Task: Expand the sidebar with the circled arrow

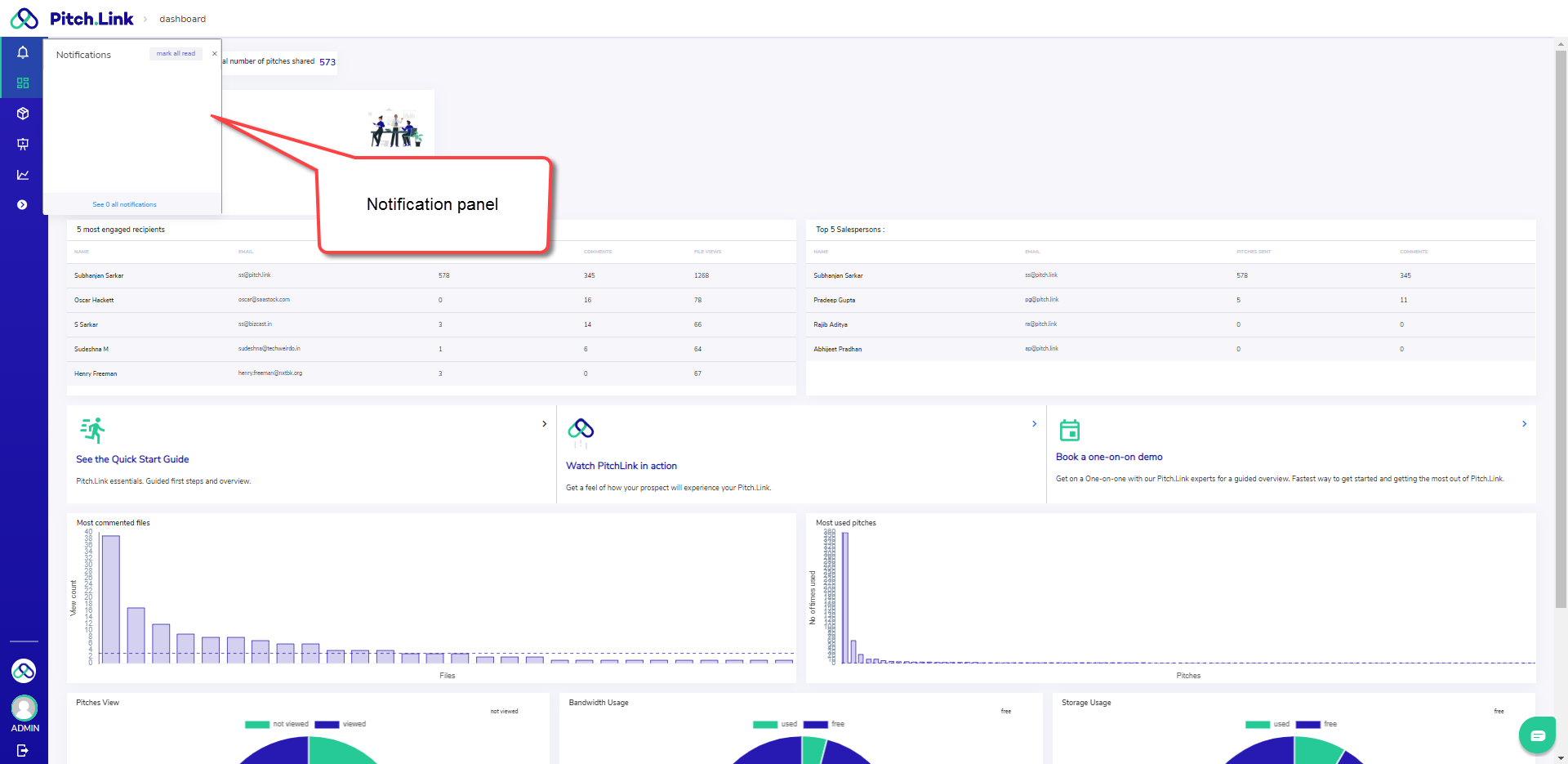Action: (23, 205)
